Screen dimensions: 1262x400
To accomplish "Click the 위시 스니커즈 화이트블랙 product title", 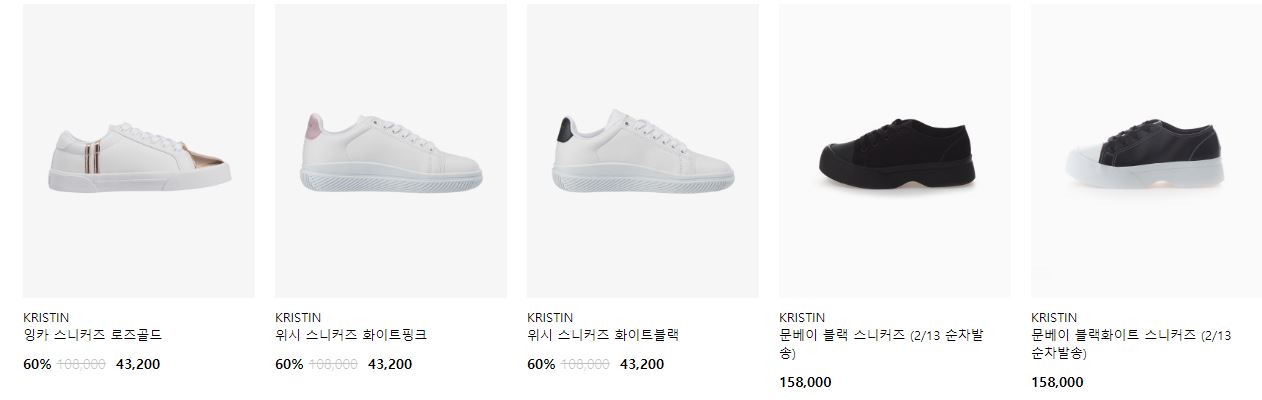I will pyautogui.click(x=603, y=335).
